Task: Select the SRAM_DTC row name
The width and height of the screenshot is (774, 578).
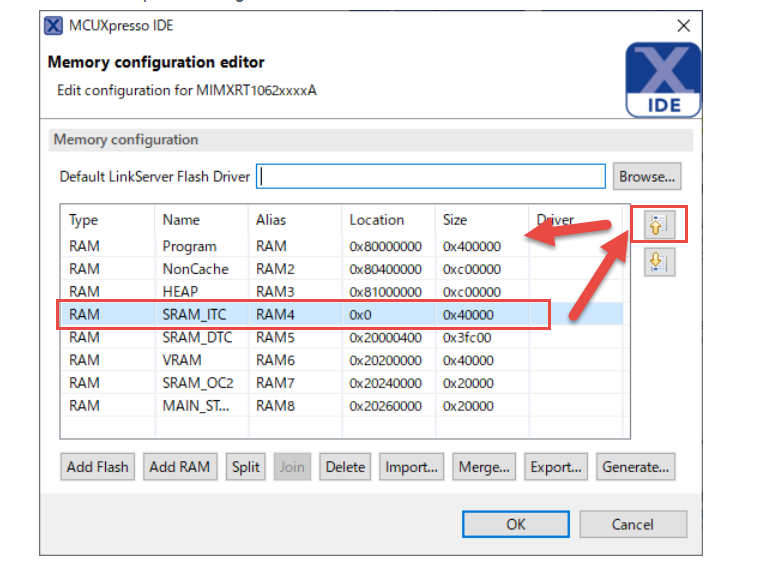Action: [x=197, y=337]
